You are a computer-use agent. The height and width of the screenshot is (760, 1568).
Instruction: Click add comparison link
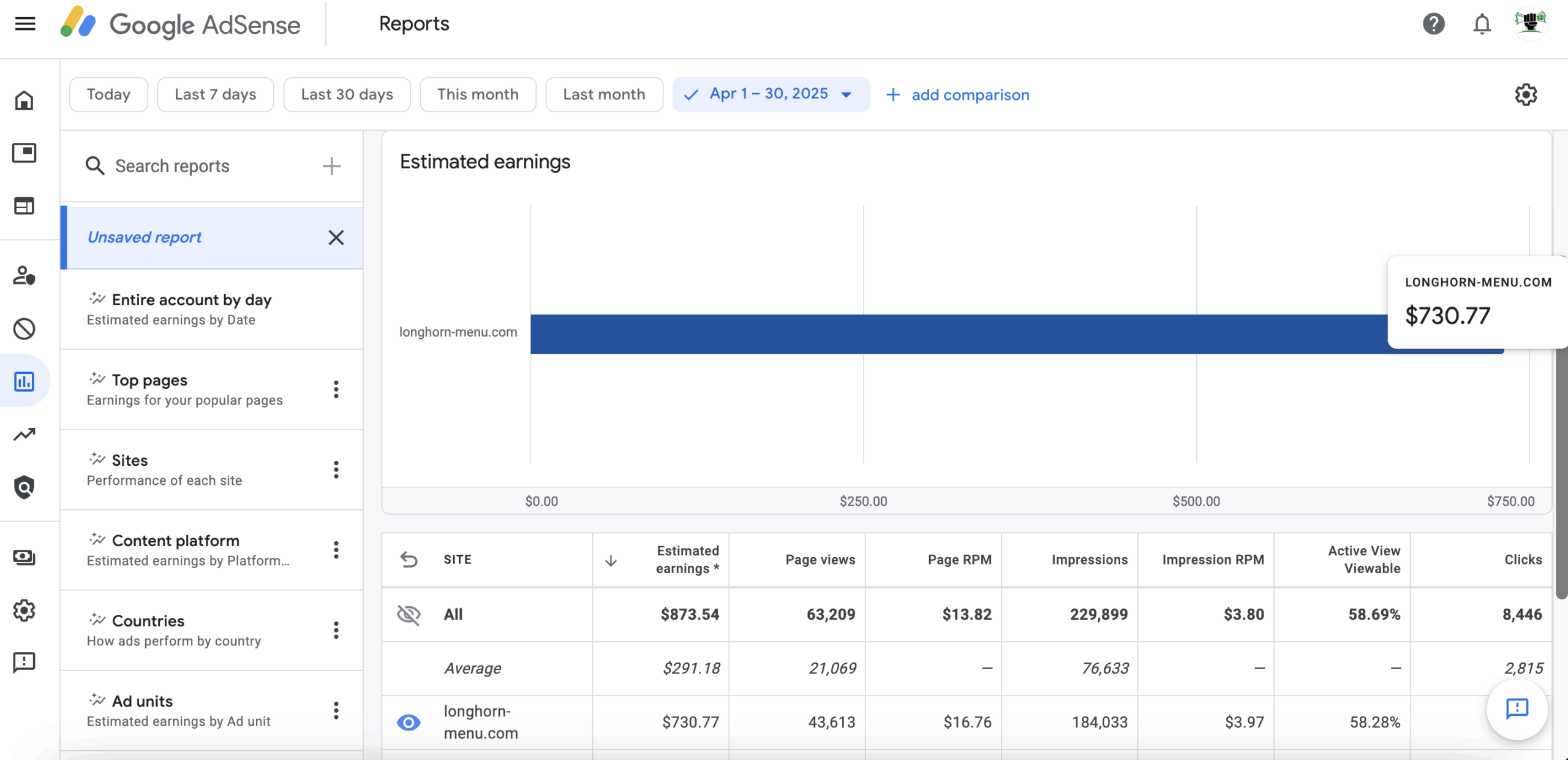957,95
